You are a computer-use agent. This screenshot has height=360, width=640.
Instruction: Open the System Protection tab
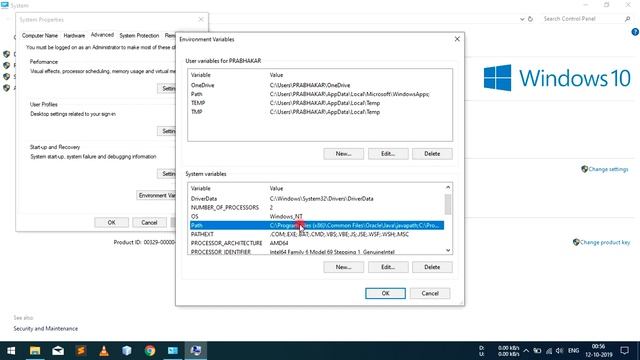(x=139, y=36)
